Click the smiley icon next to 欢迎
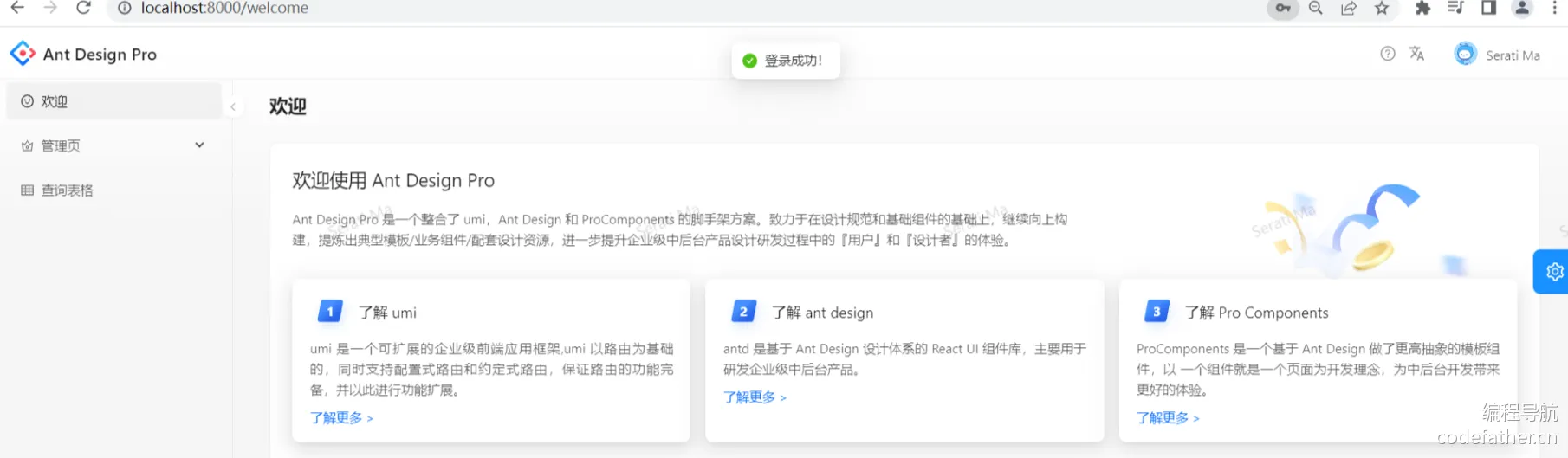The height and width of the screenshot is (458, 1568). pos(28,101)
